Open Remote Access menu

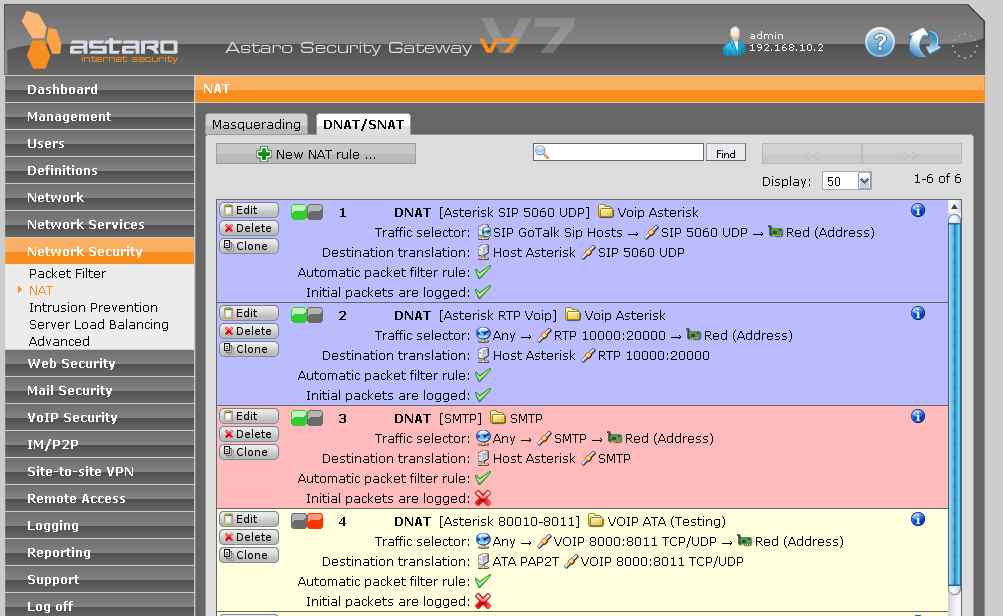[x=100, y=498]
